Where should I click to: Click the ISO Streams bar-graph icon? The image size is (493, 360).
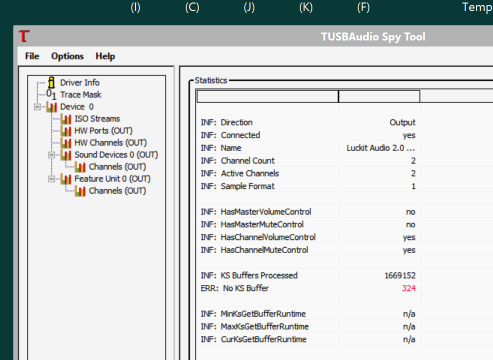click(66, 119)
